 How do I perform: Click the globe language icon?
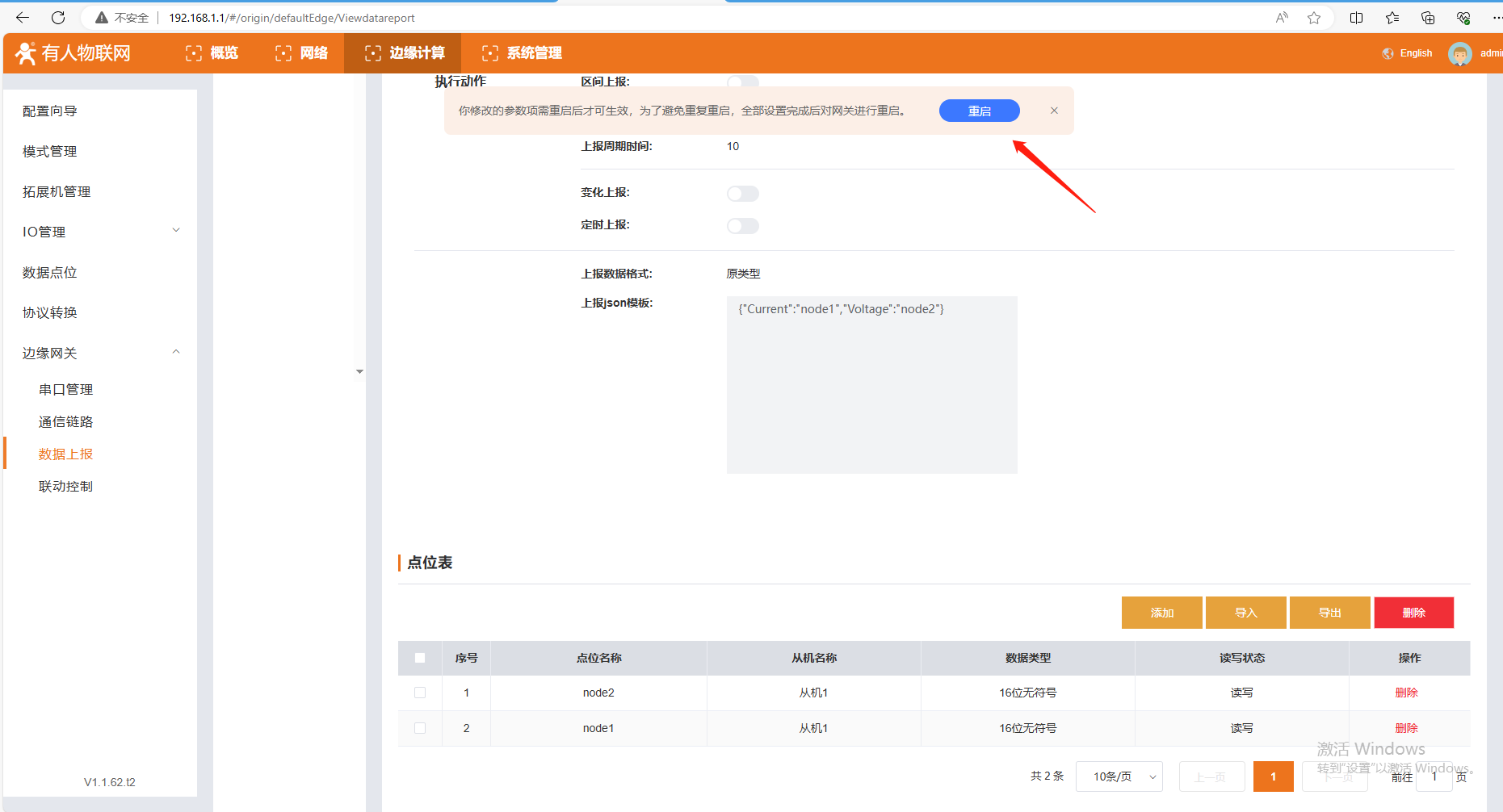pos(1388,53)
